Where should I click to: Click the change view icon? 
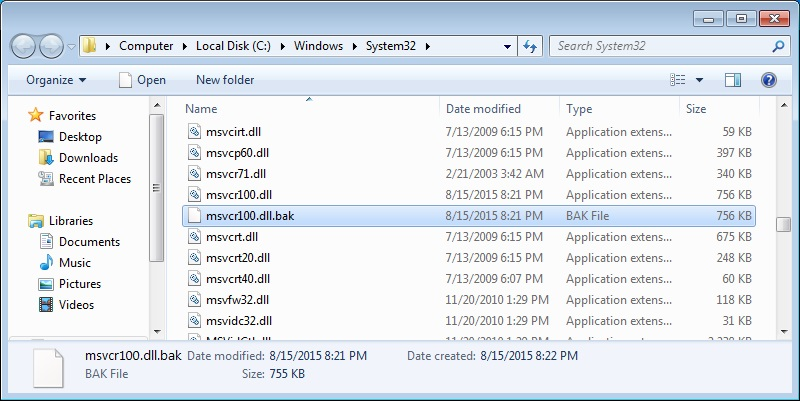click(x=678, y=80)
